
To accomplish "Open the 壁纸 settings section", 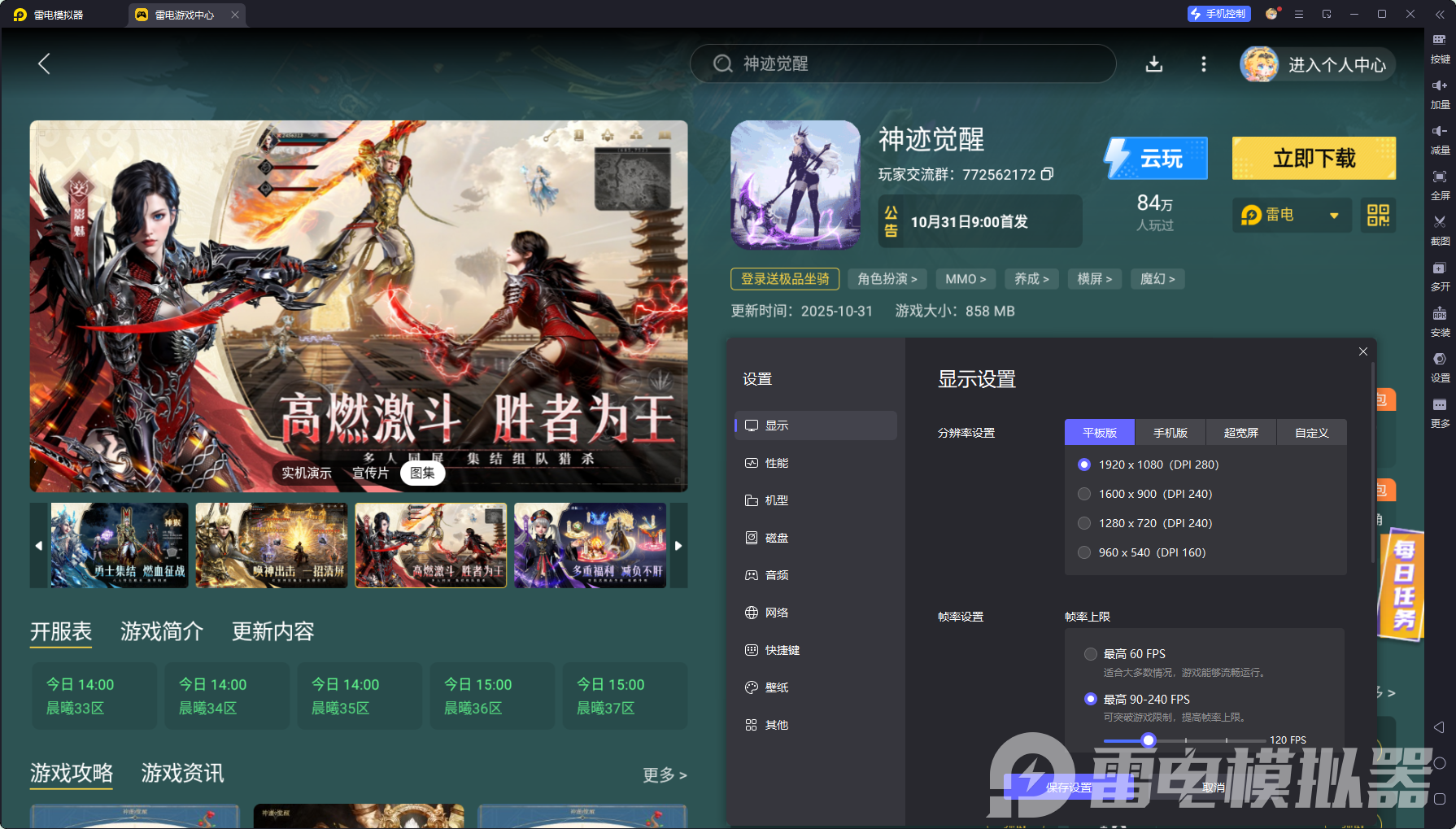I will click(x=775, y=687).
